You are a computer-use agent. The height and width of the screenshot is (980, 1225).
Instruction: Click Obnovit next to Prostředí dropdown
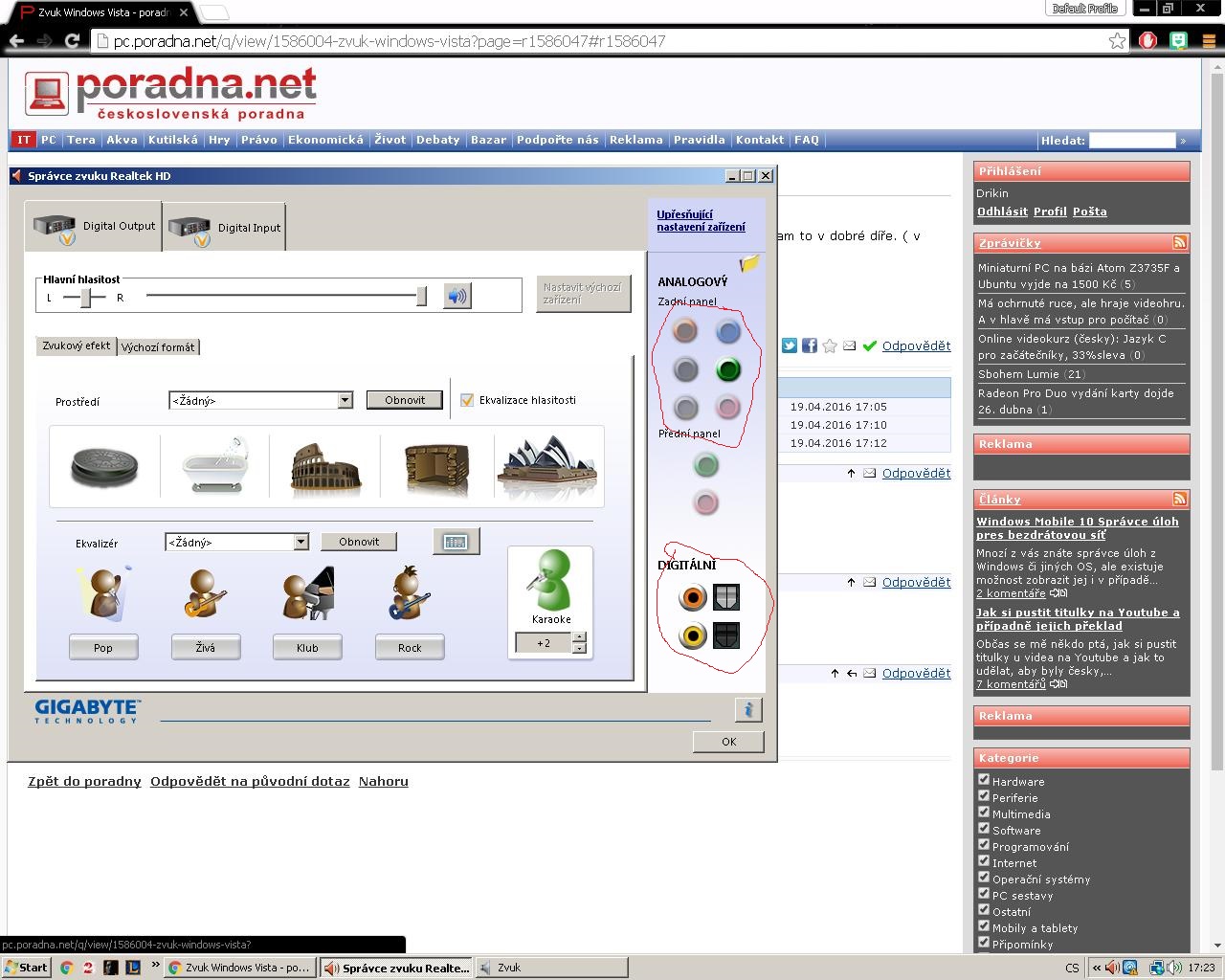click(x=405, y=400)
